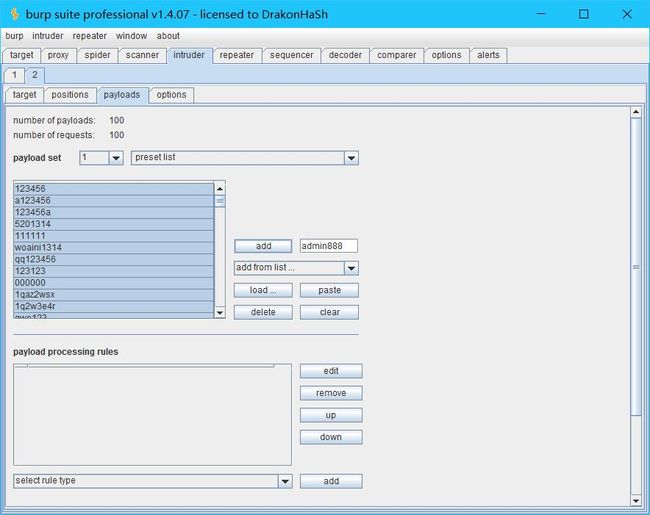
Task: Click the up button for processing rules
Action: click(x=331, y=415)
